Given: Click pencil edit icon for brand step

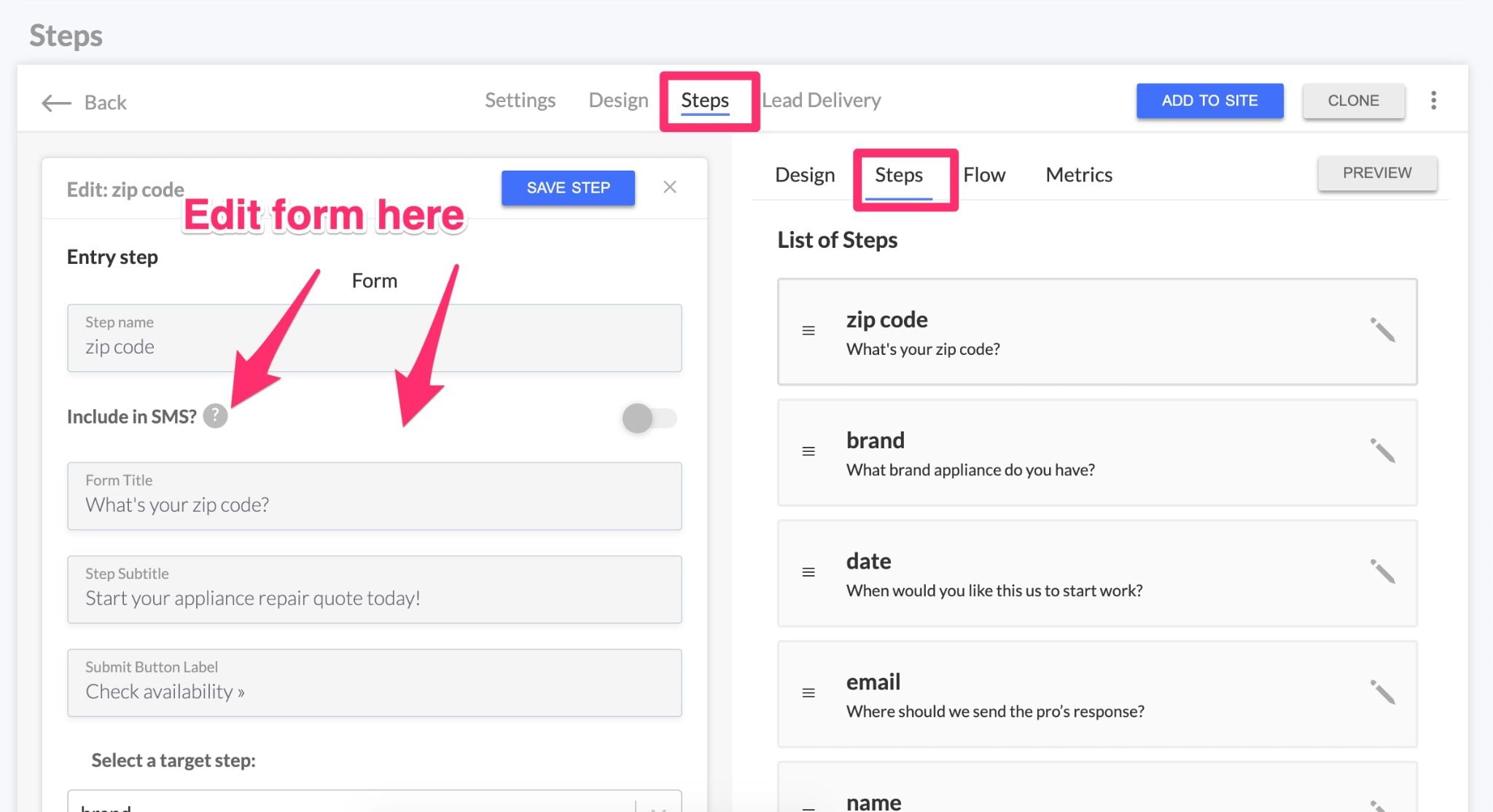Looking at the screenshot, I should [1381, 451].
